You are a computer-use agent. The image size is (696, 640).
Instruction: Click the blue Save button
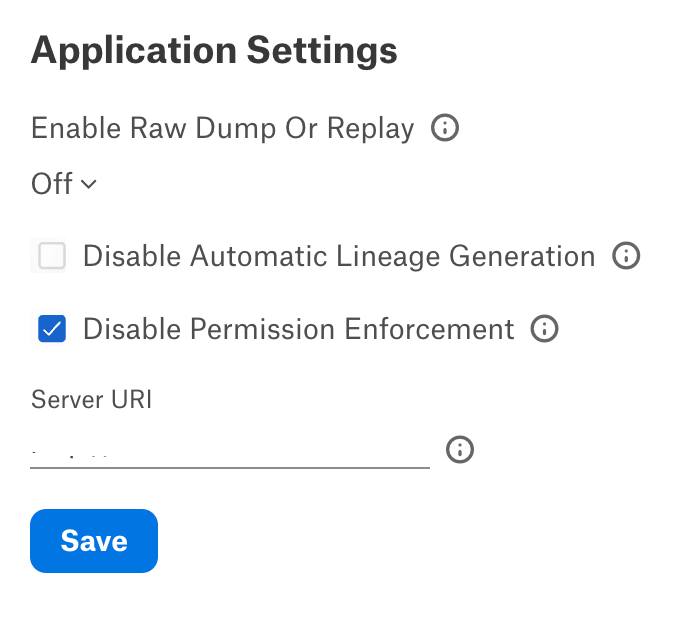pos(94,541)
